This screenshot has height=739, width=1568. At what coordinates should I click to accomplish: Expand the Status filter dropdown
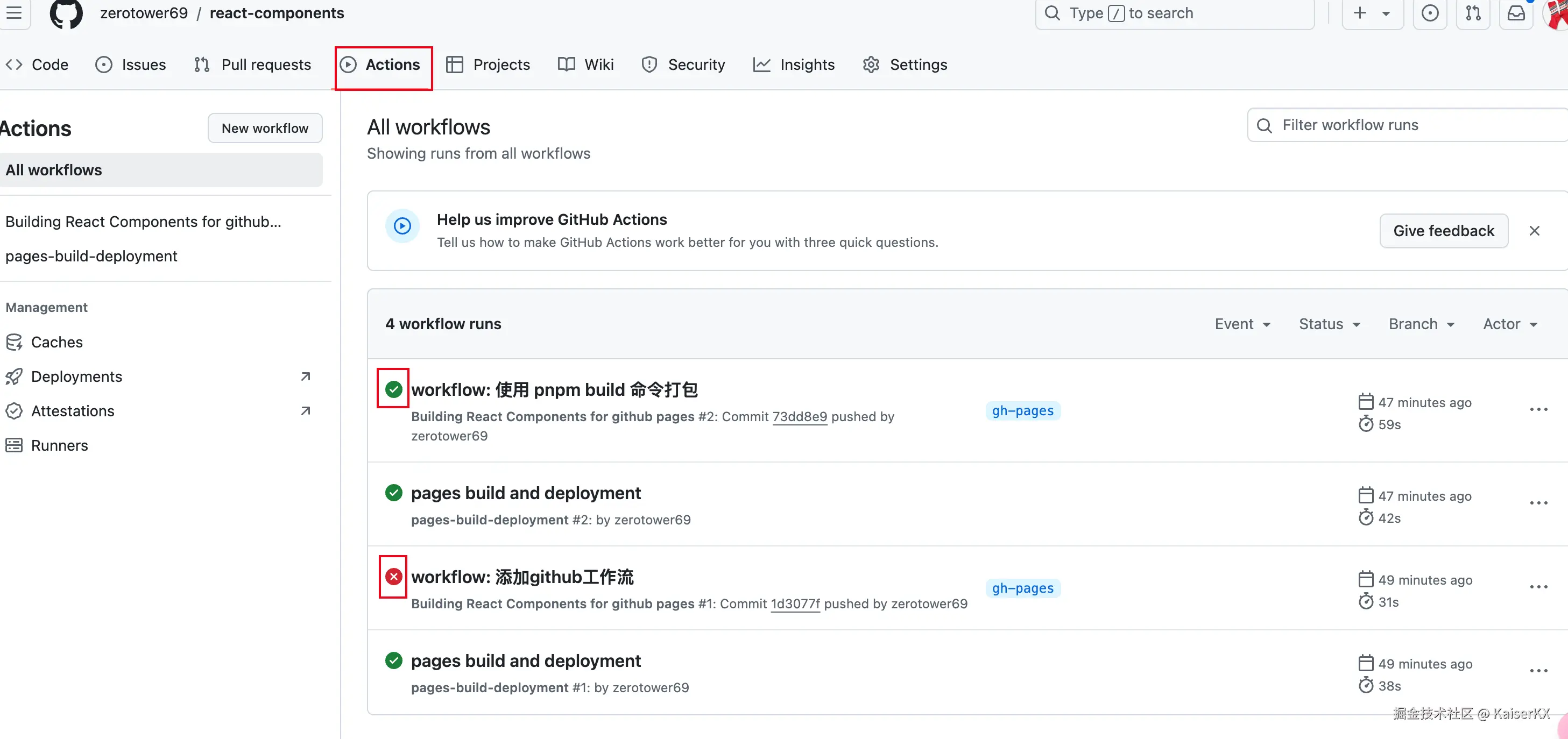pos(1330,324)
